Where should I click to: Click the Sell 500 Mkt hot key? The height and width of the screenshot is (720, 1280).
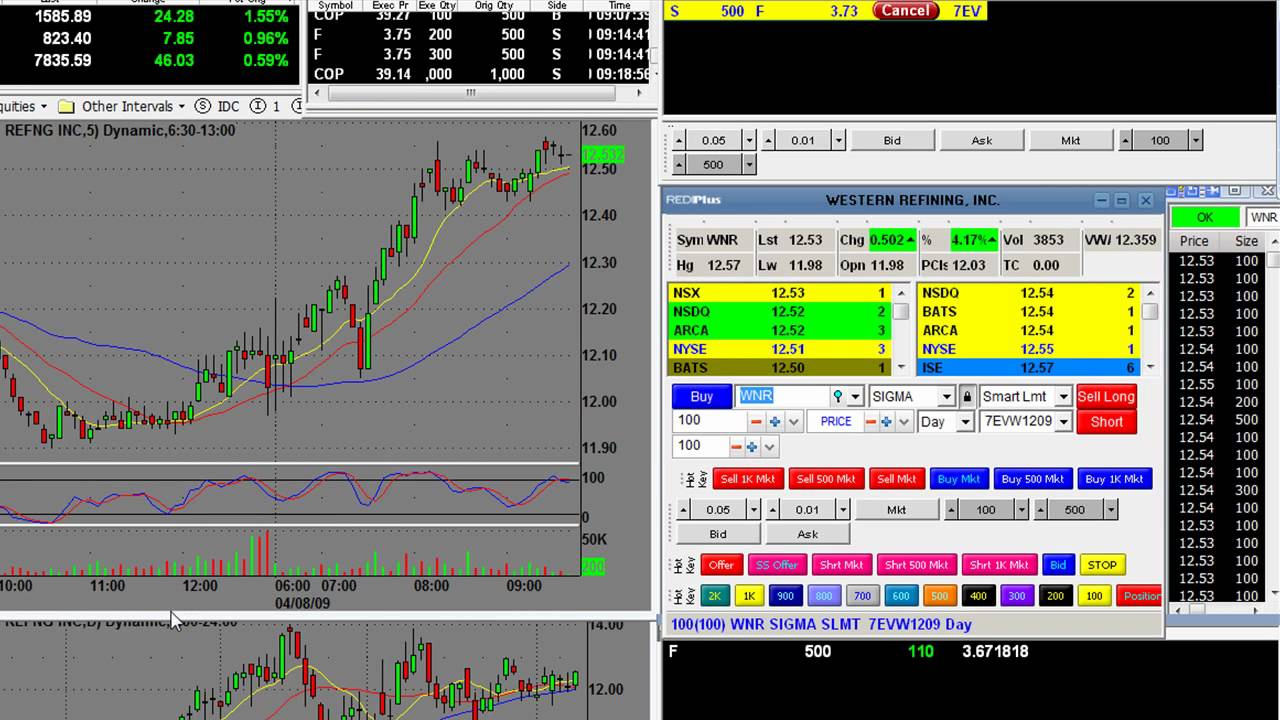coord(826,479)
